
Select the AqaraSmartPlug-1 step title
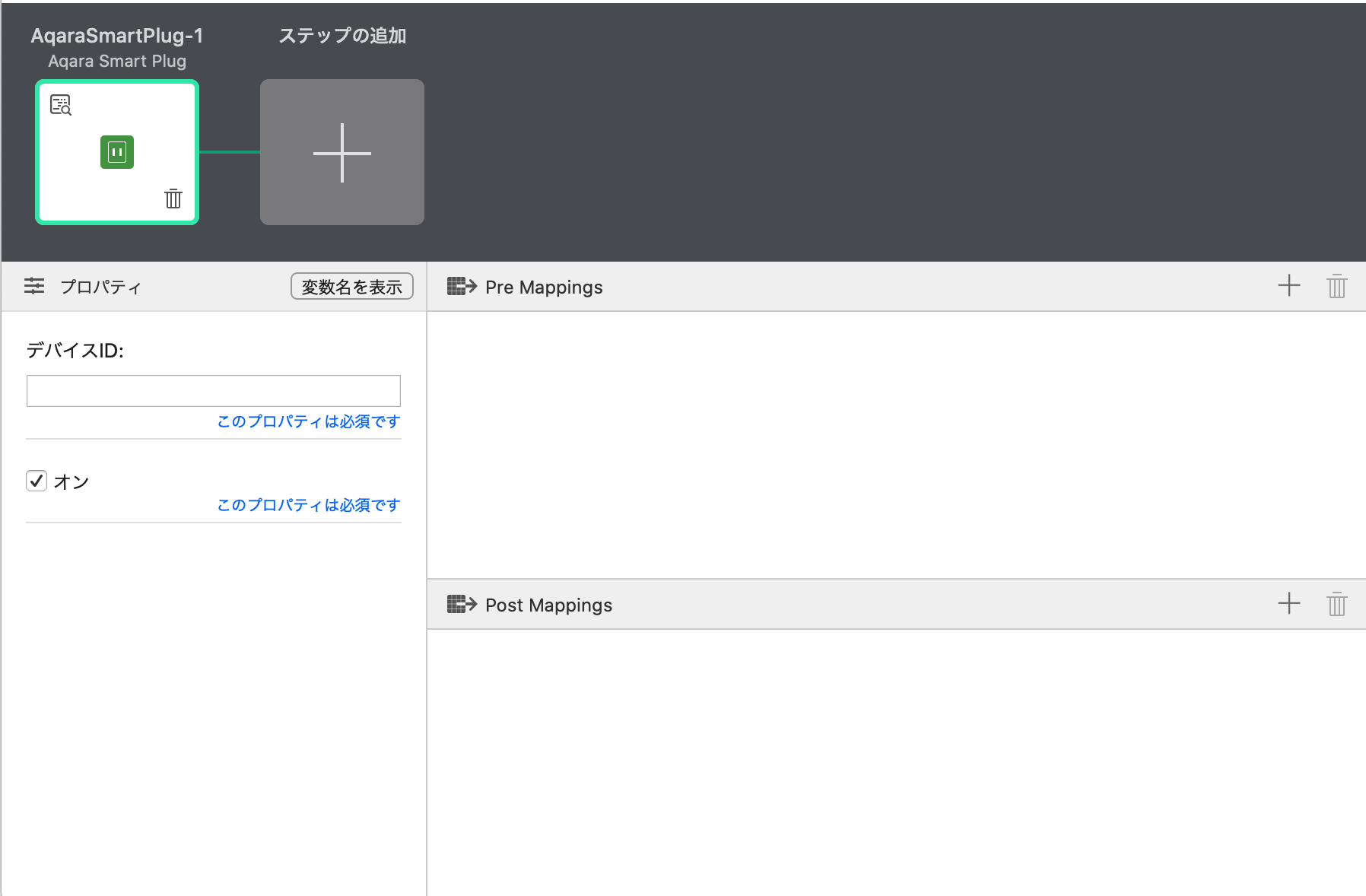[x=117, y=36]
